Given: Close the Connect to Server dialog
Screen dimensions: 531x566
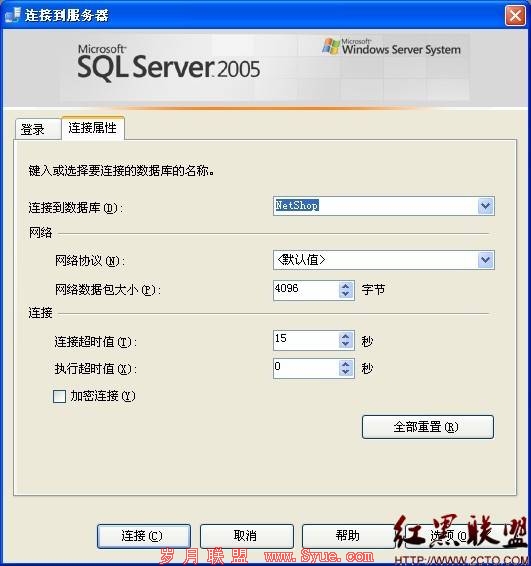Looking at the screenshot, I should click(x=515, y=16).
